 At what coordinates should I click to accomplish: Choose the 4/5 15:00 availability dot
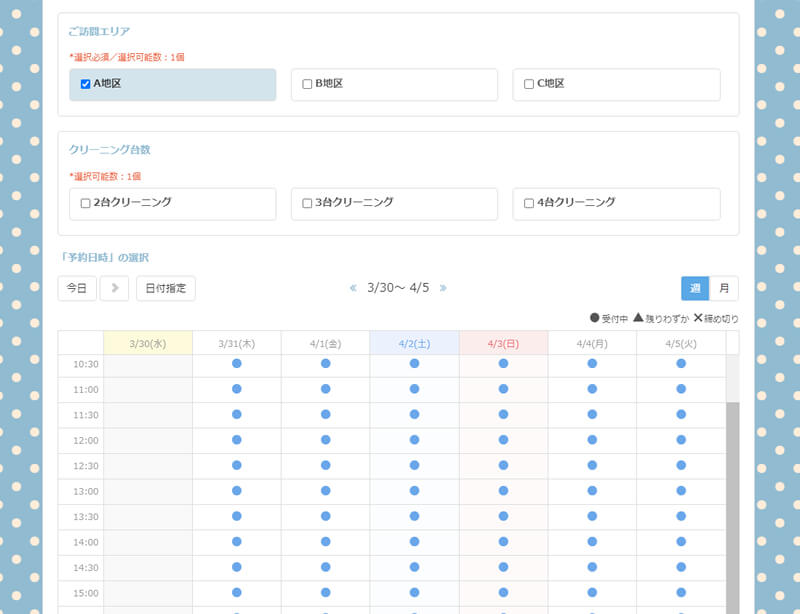681,593
